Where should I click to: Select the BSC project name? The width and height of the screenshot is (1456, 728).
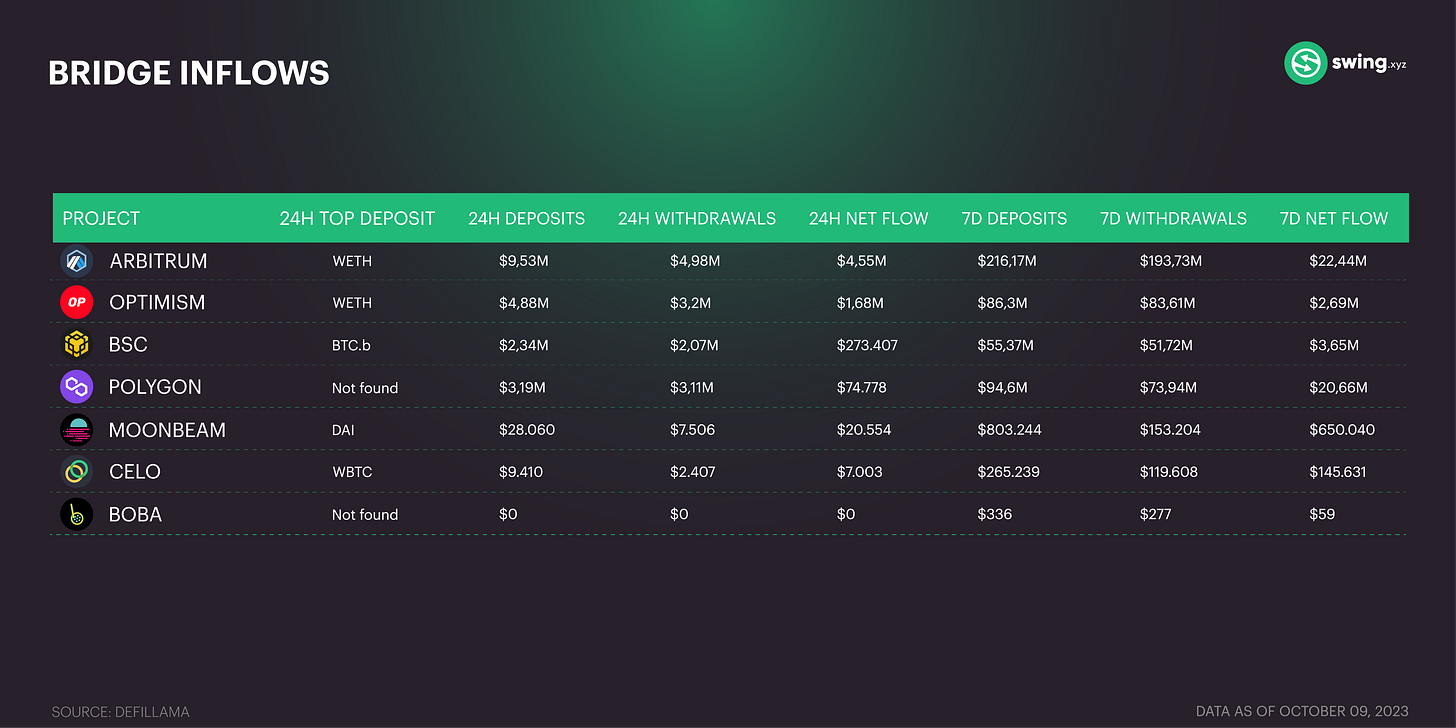pyautogui.click(x=128, y=345)
